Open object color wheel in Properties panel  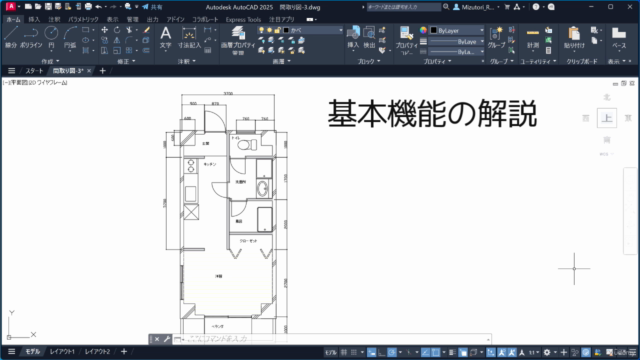click(423, 30)
